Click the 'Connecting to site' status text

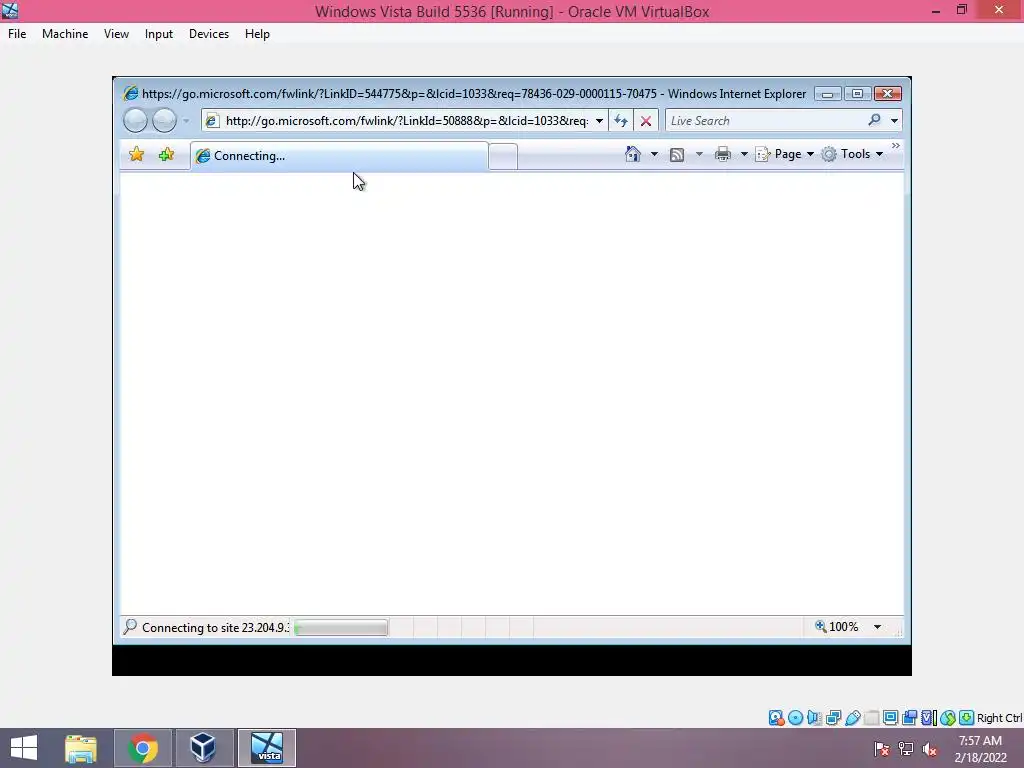(x=215, y=628)
